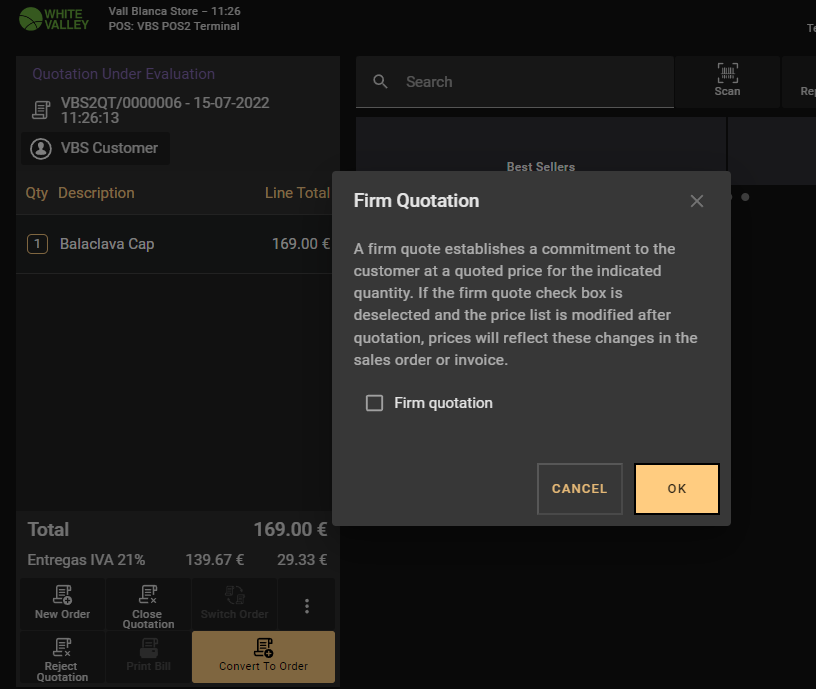The height and width of the screenshot is (689, 816).
Task: Click the product Search input field
Action: (530, 82)
